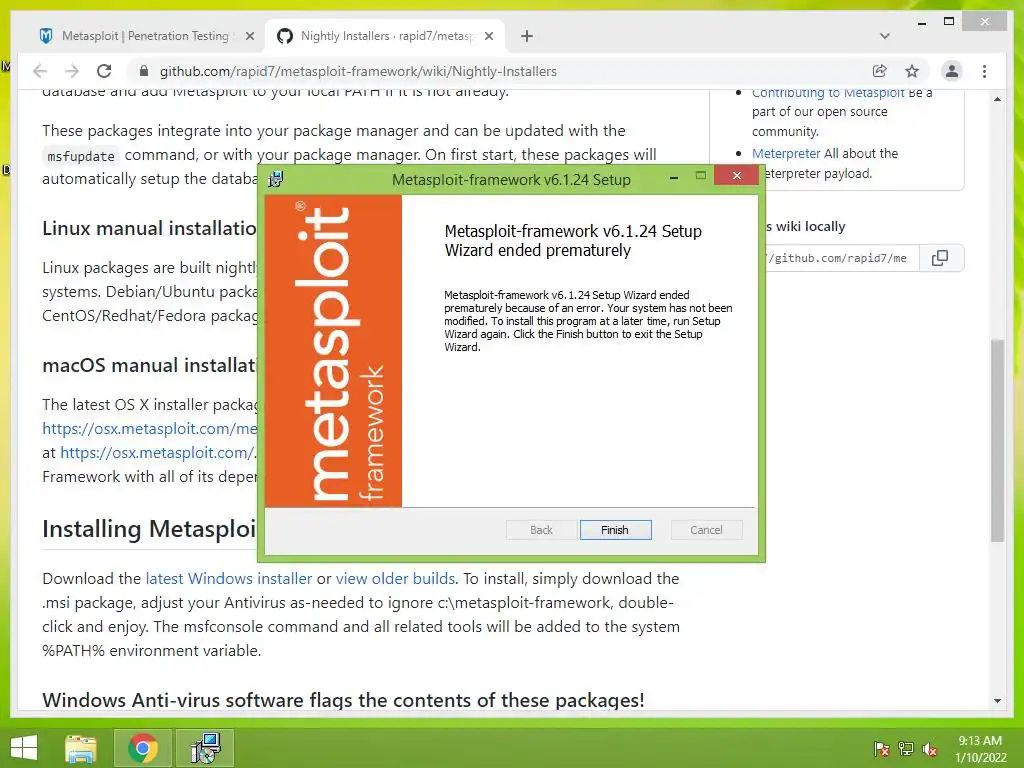Click the disabled Back button in Setup

click(541, 530)
